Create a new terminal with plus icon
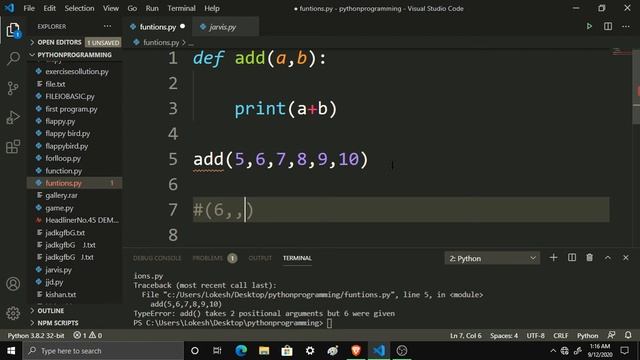The image size is (640, 360). click(x=553, y=258)
